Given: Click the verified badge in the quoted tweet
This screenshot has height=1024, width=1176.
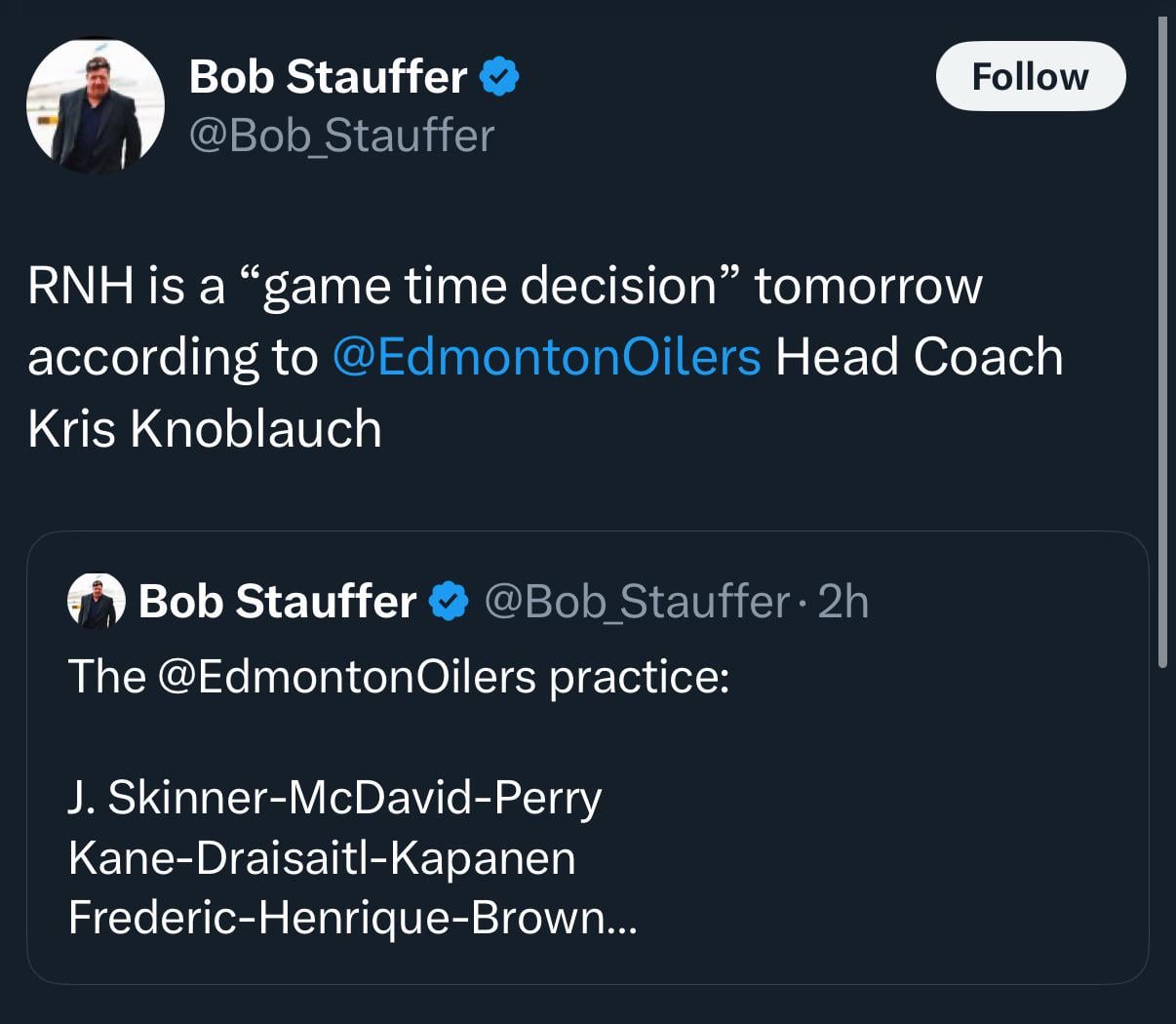Looking at the screenshot, I should pos(449,602).
